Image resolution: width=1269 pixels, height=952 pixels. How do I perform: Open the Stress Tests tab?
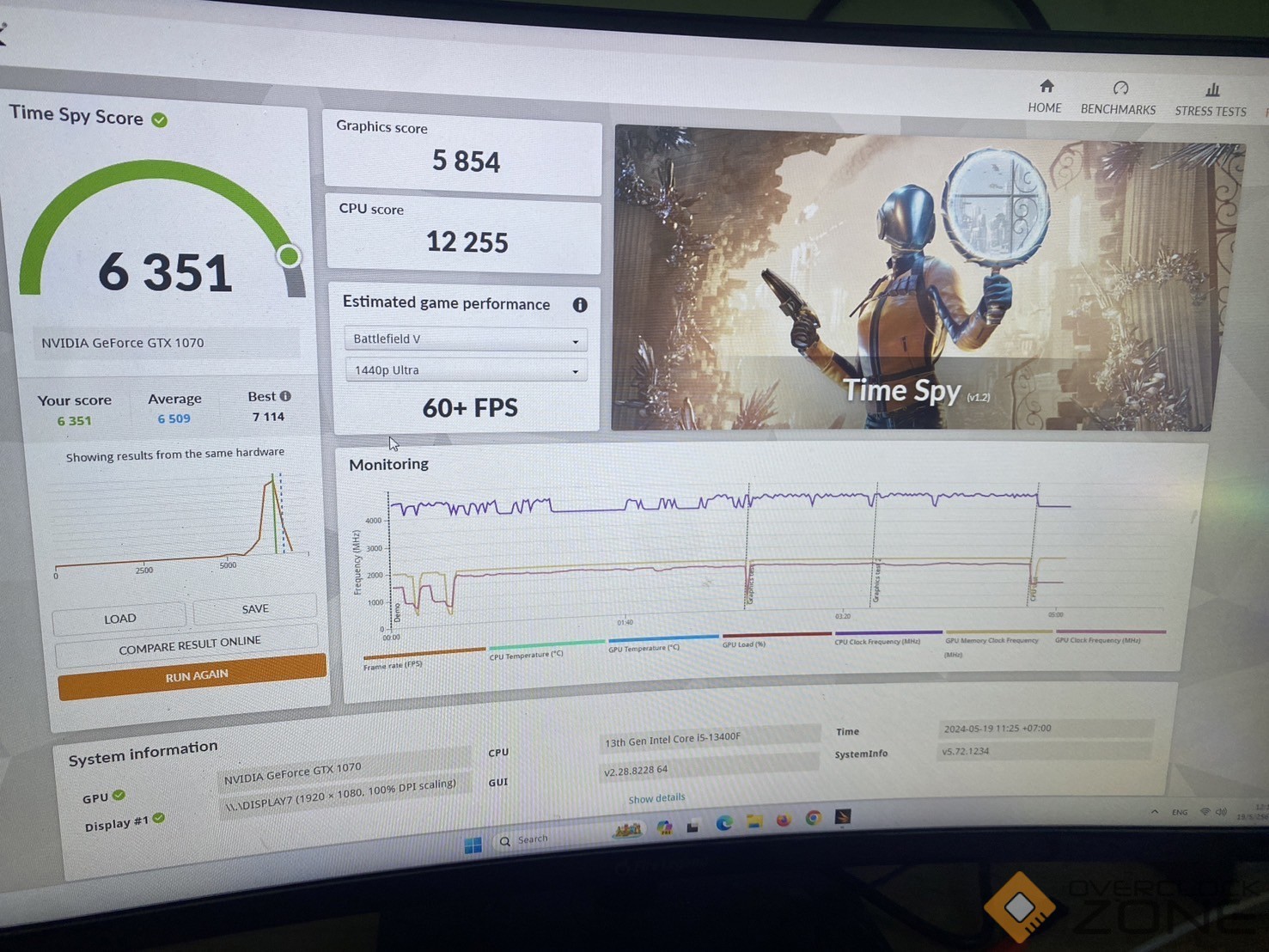tap(1211, 100)
